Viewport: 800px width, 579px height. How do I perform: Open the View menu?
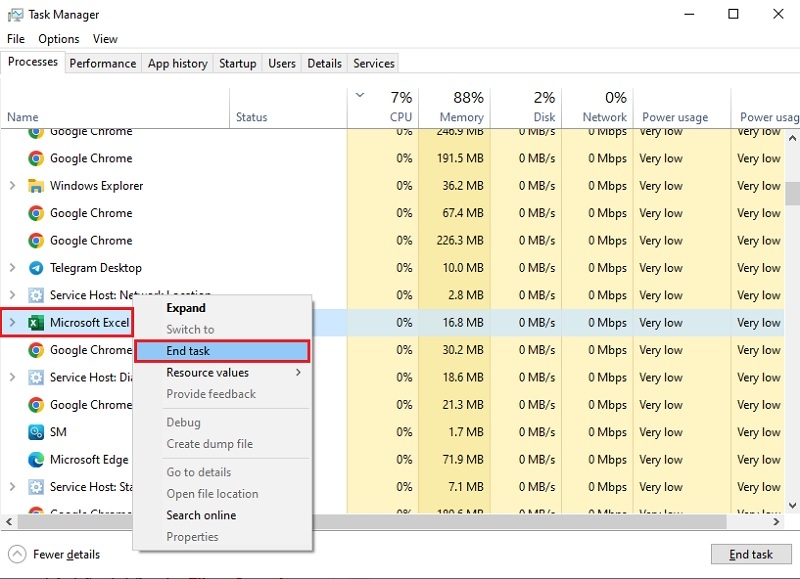point(105,39)
